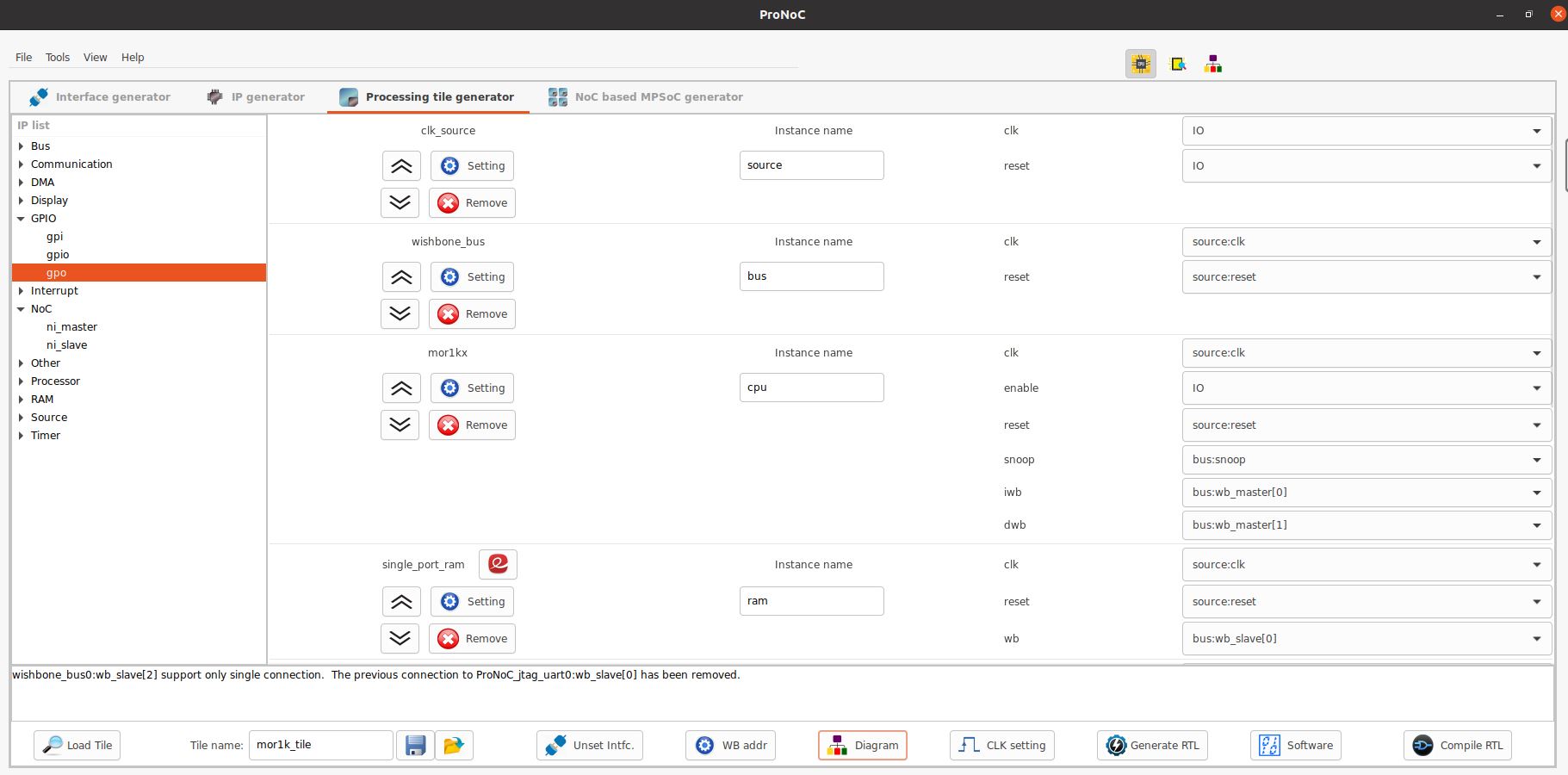Click the chip icon in top toolbar
Screen dimensions: 1568x775
[x=1141, y=64]
